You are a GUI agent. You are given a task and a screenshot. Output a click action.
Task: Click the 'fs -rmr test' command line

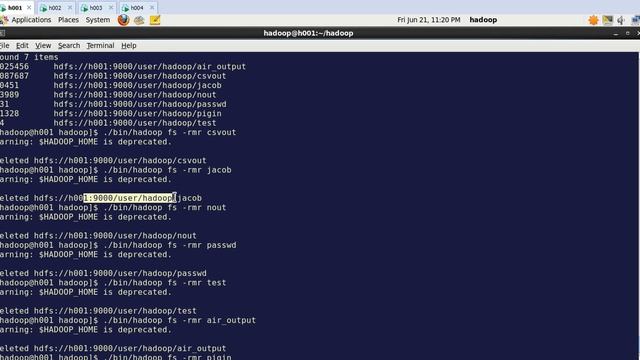pos(113,282)
